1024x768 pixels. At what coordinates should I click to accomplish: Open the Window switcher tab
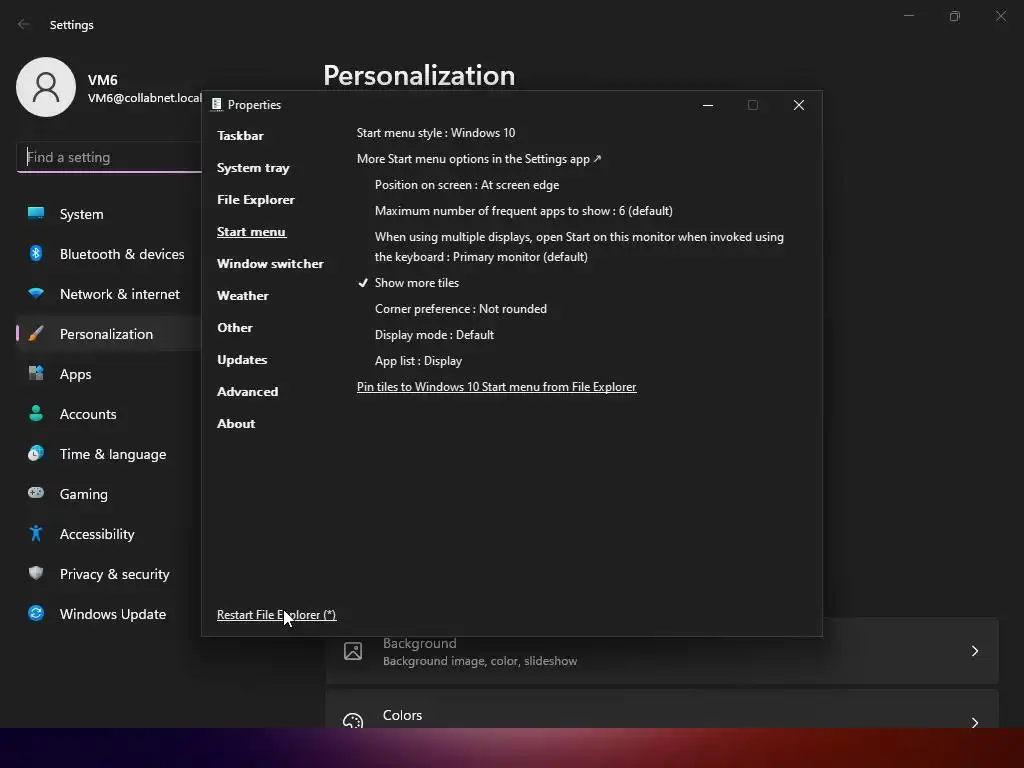pos(270,264)
